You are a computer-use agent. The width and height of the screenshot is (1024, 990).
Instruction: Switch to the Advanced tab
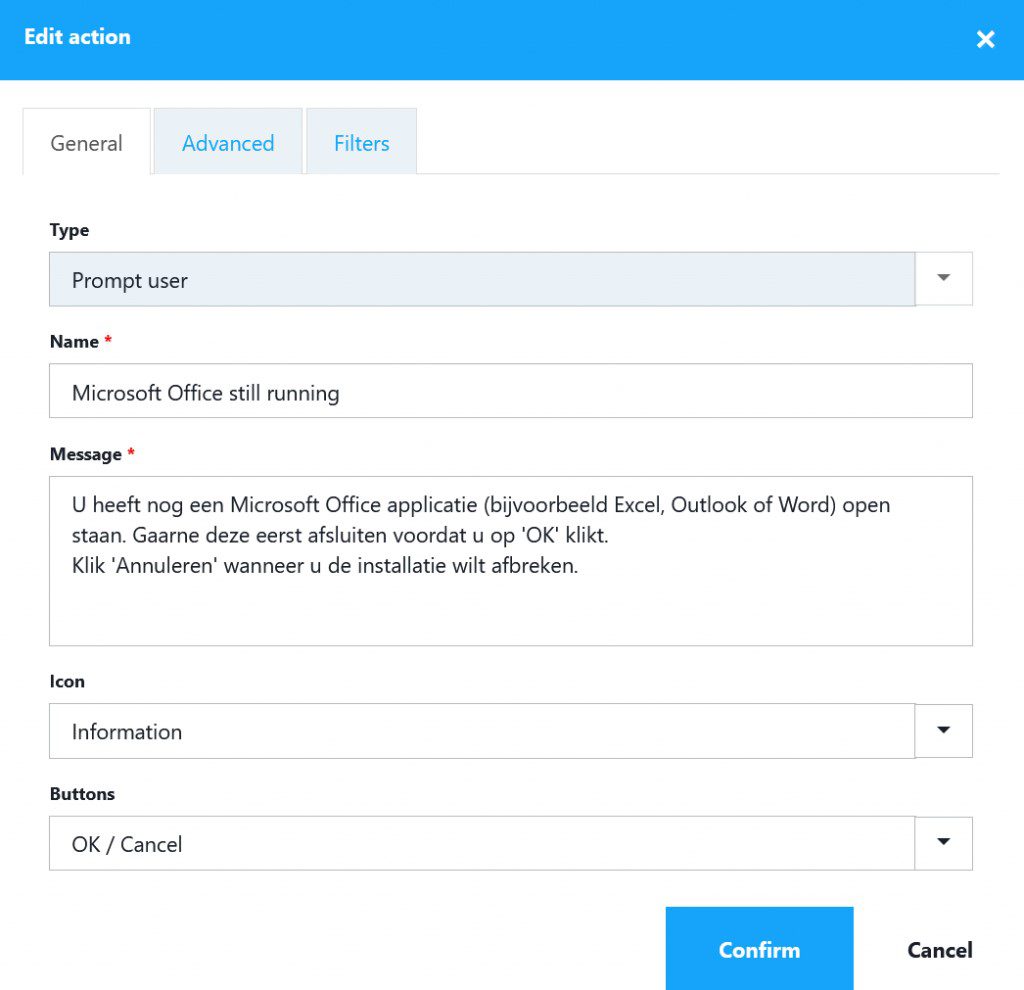(x=227, y=143)
